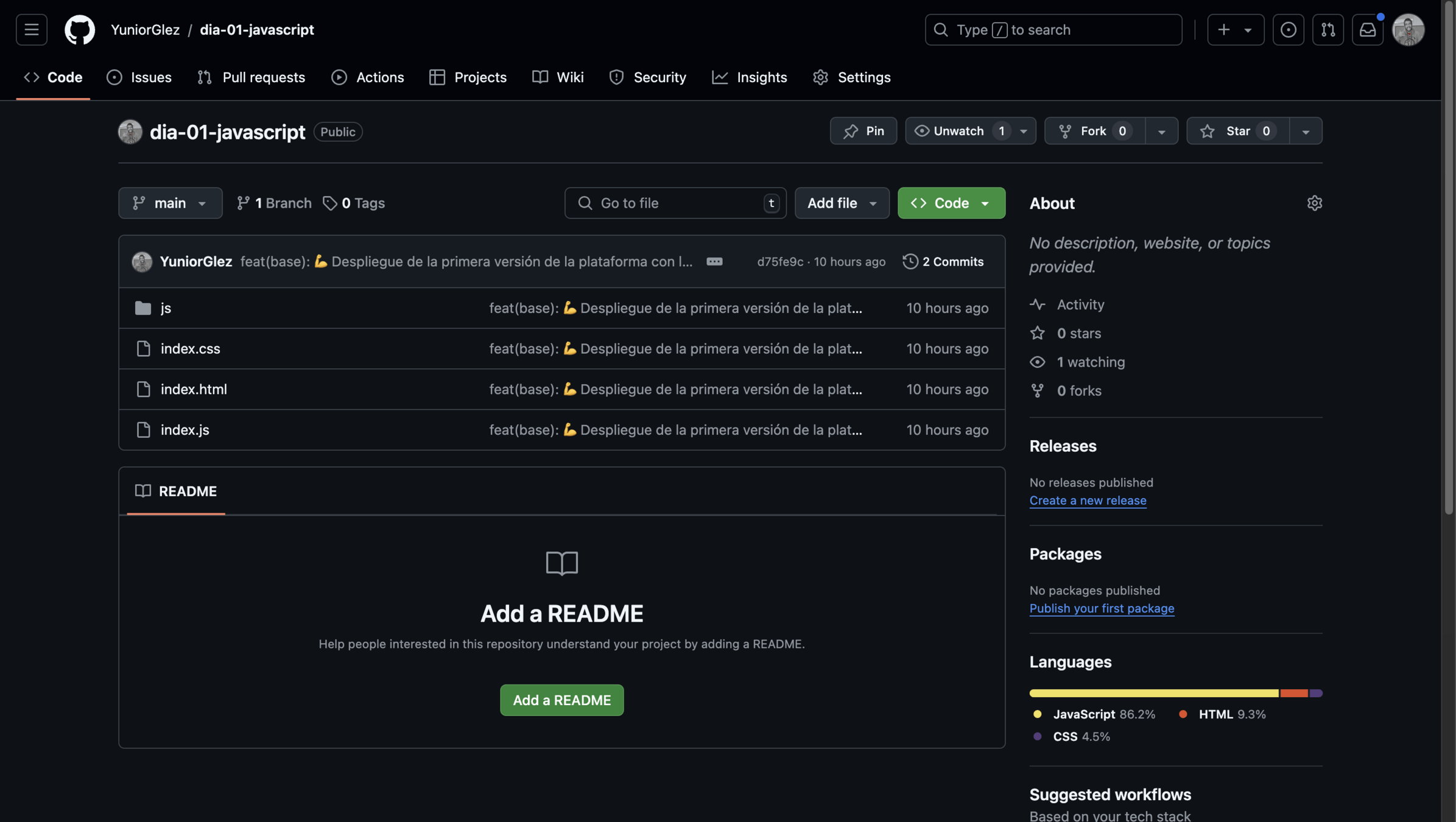Screen dimensions: 1456x822
Task: Unwatch the repository
Action: tap(958, 131)
